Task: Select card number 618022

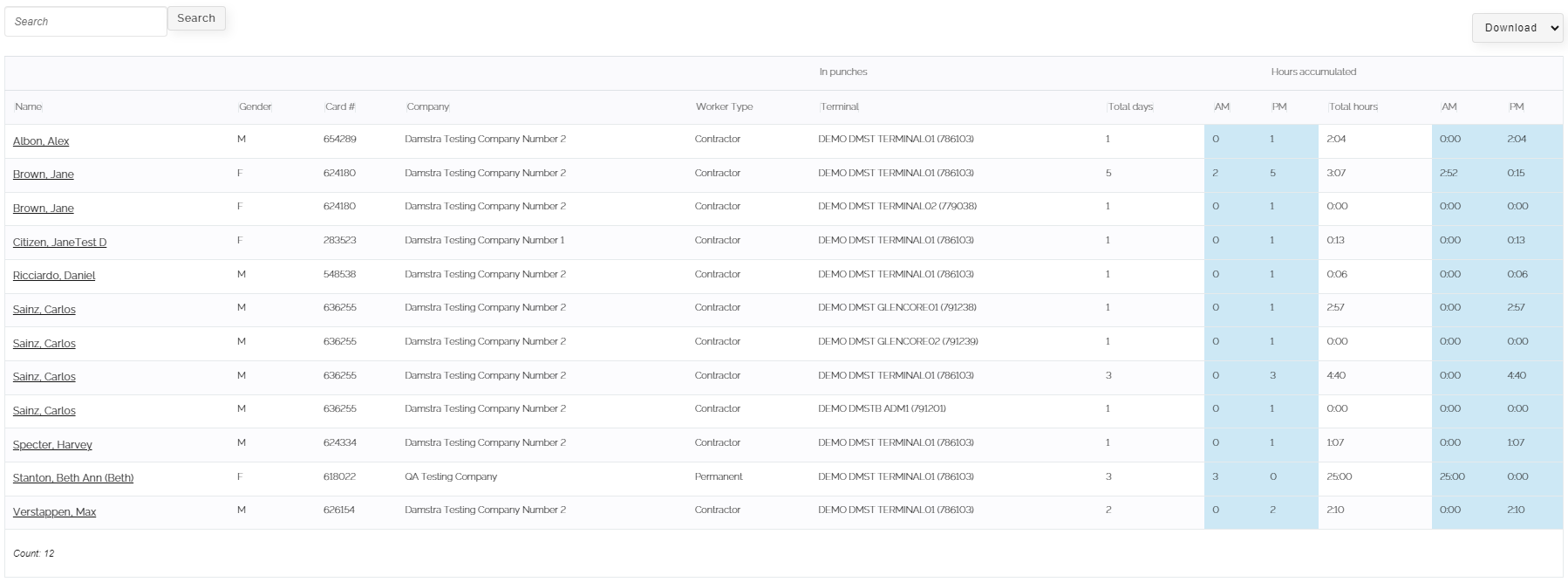Action: pos(339,476)
